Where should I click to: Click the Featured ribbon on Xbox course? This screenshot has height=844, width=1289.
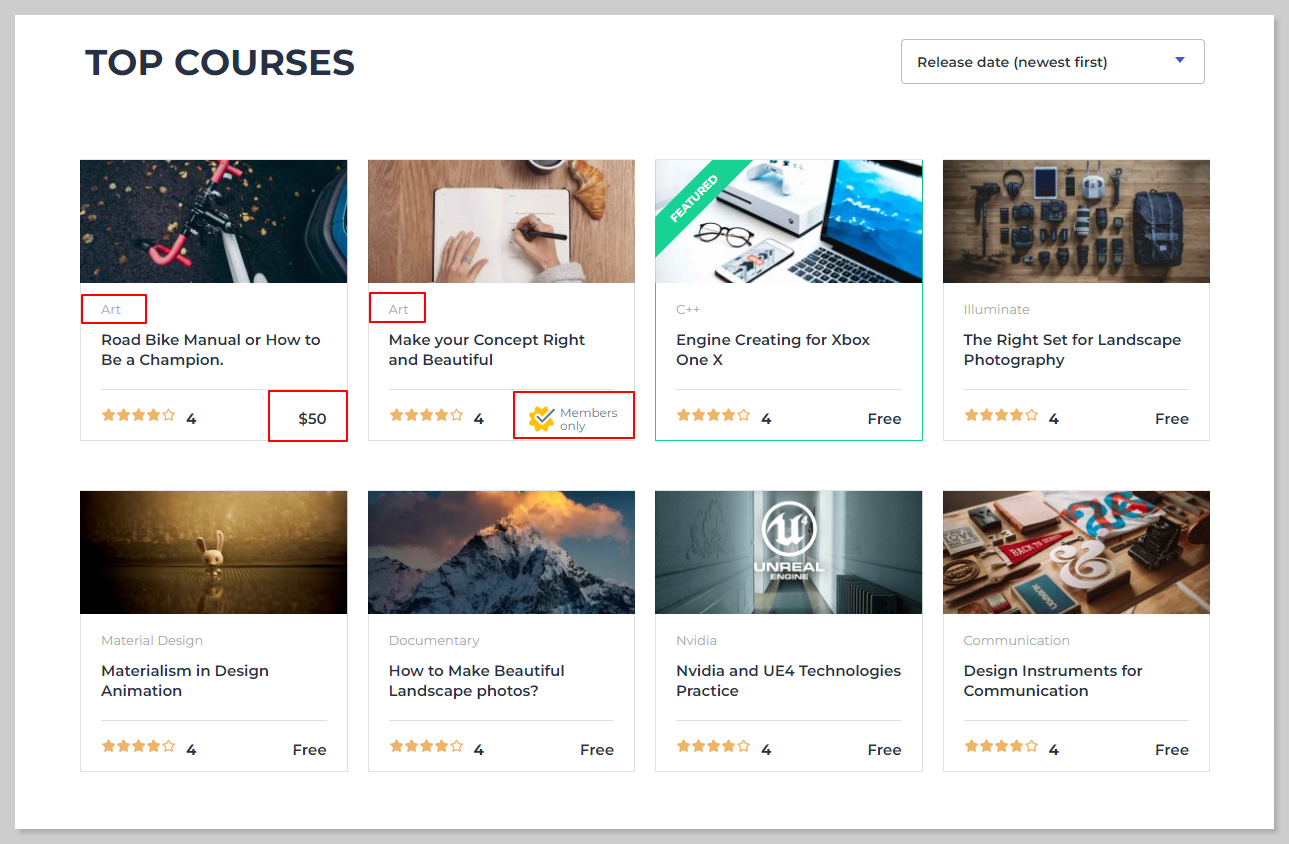[x=694, y=198]
